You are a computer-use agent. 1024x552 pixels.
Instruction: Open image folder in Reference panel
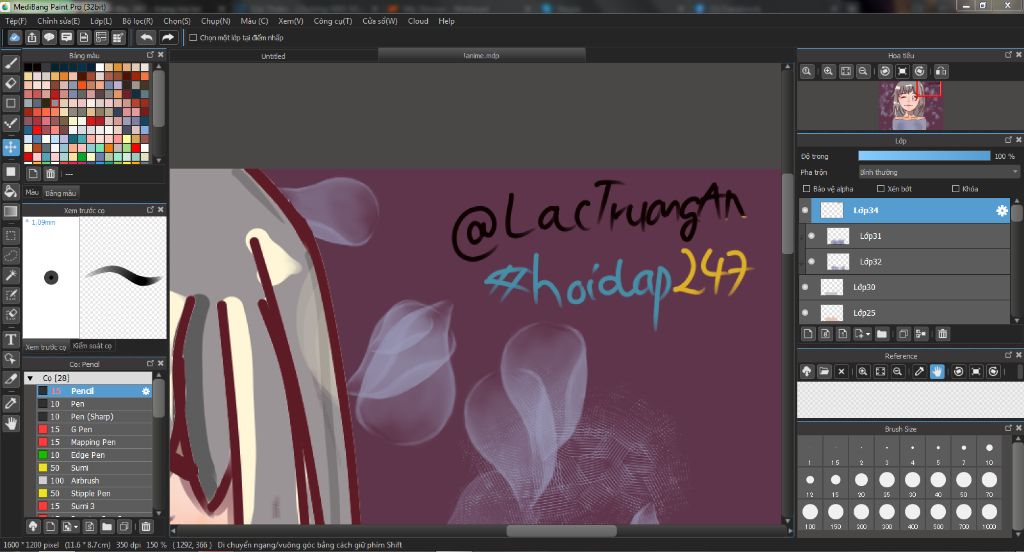pos(824,371)
